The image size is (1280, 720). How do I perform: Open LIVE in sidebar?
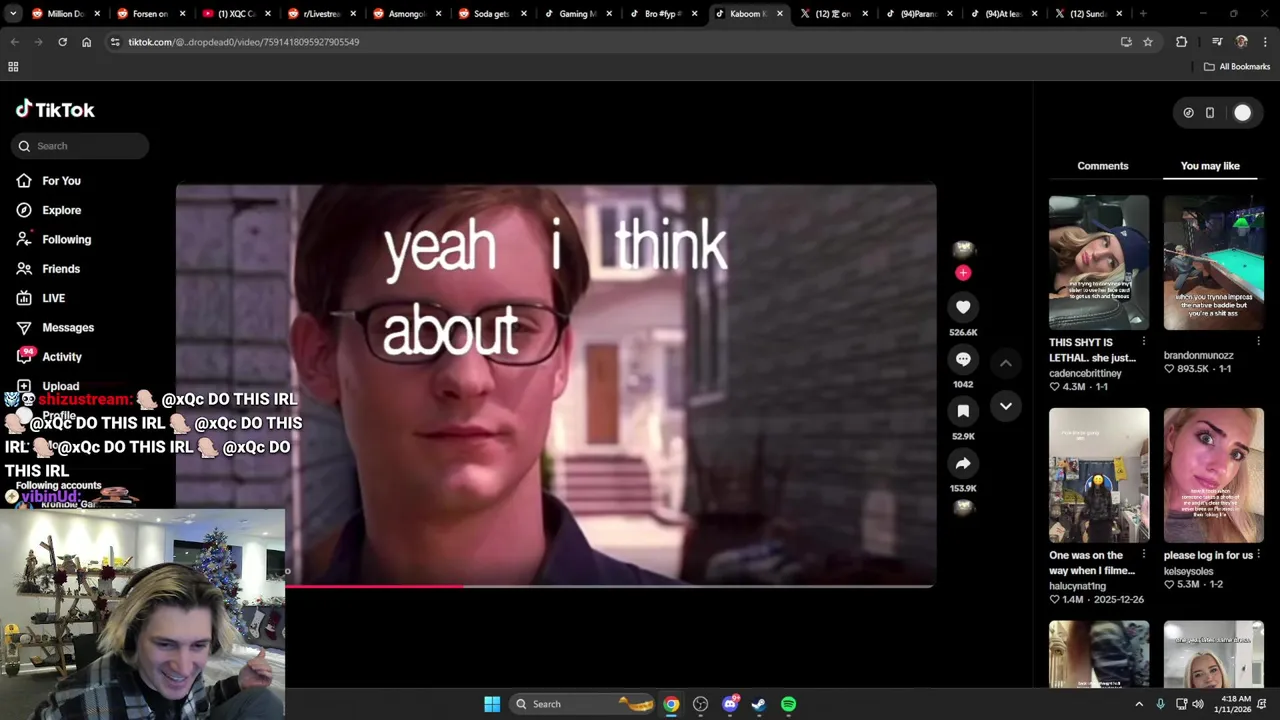pyautogui.click(x=53, y=298)
